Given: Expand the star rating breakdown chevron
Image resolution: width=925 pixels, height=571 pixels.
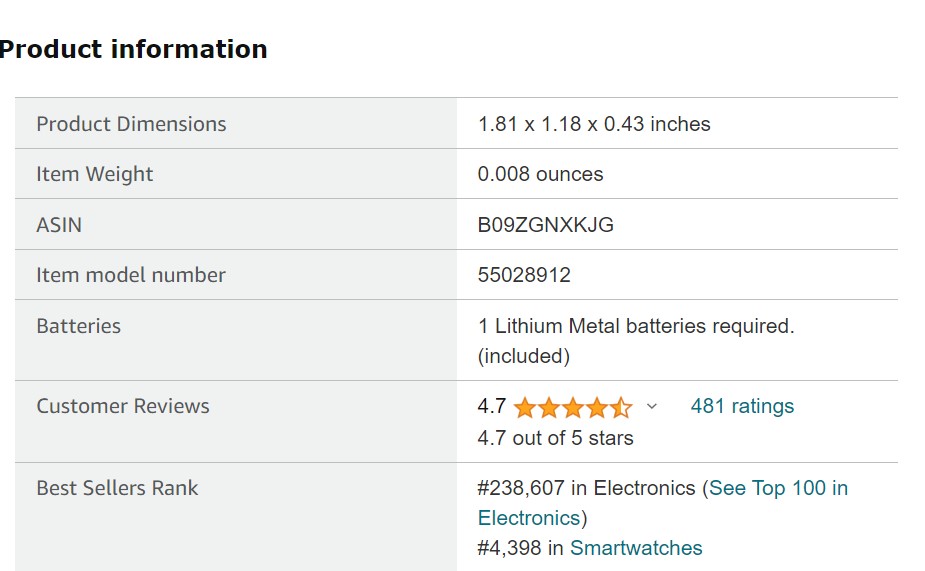Looking at the screenshot, I should [x=651, y=406].
